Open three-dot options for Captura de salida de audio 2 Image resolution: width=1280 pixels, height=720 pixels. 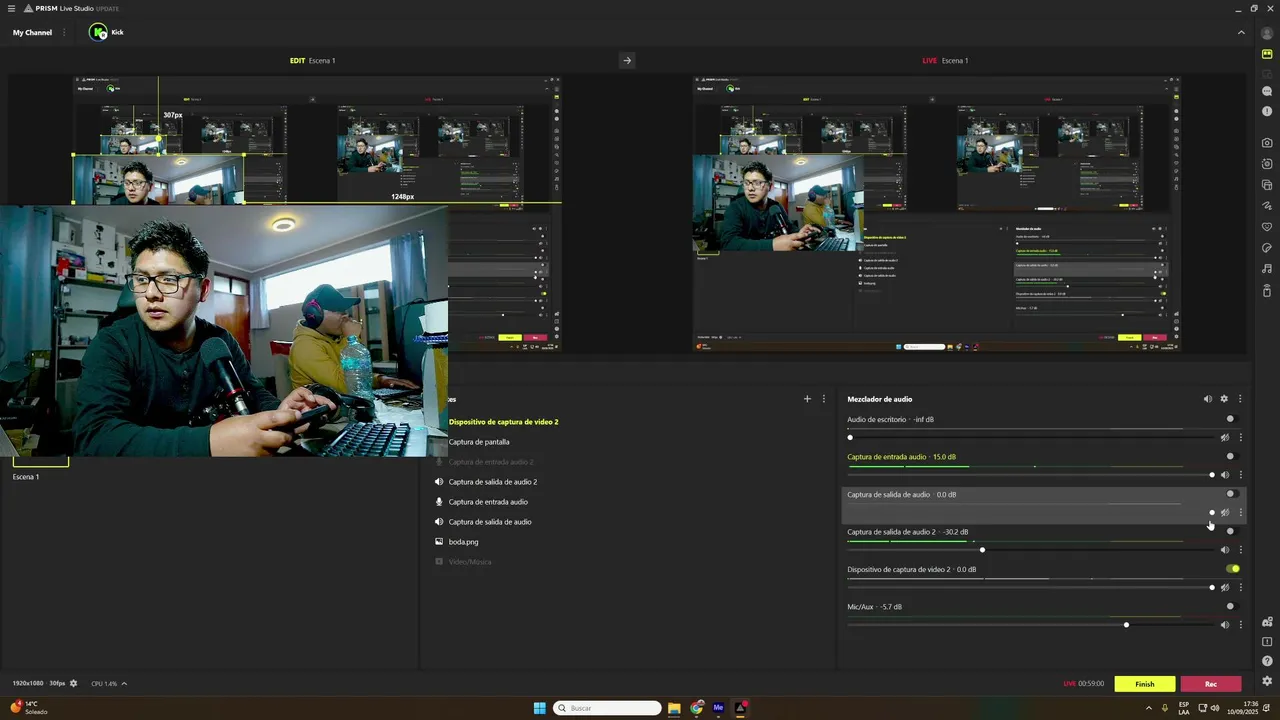[1241, 550]
